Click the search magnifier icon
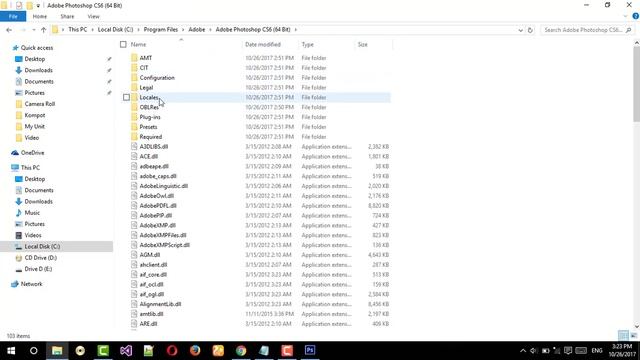The width and height of the screenshot is (640, 360). [629, 30]
